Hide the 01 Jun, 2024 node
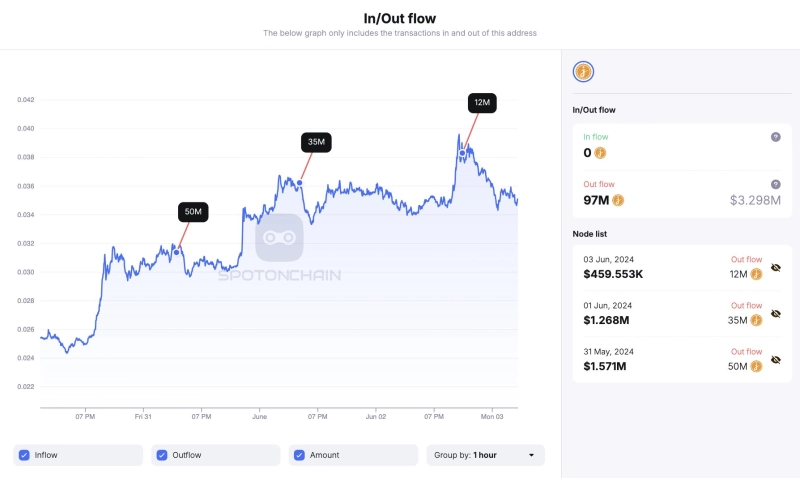This screenshot has height=478, width=800. pyautogui.click(x=776, y=314)
